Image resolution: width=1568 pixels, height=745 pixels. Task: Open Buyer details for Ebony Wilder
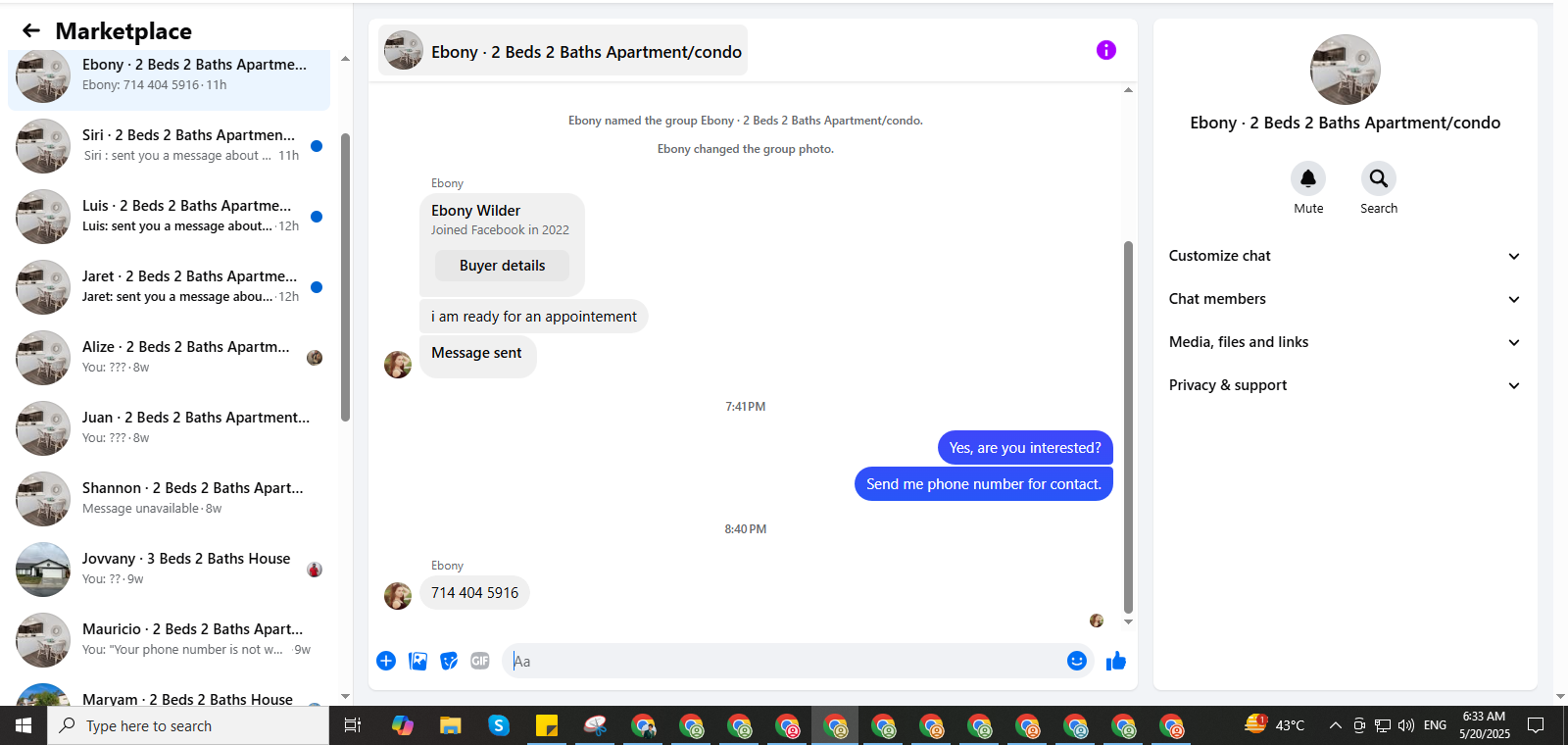coord(502,266)
